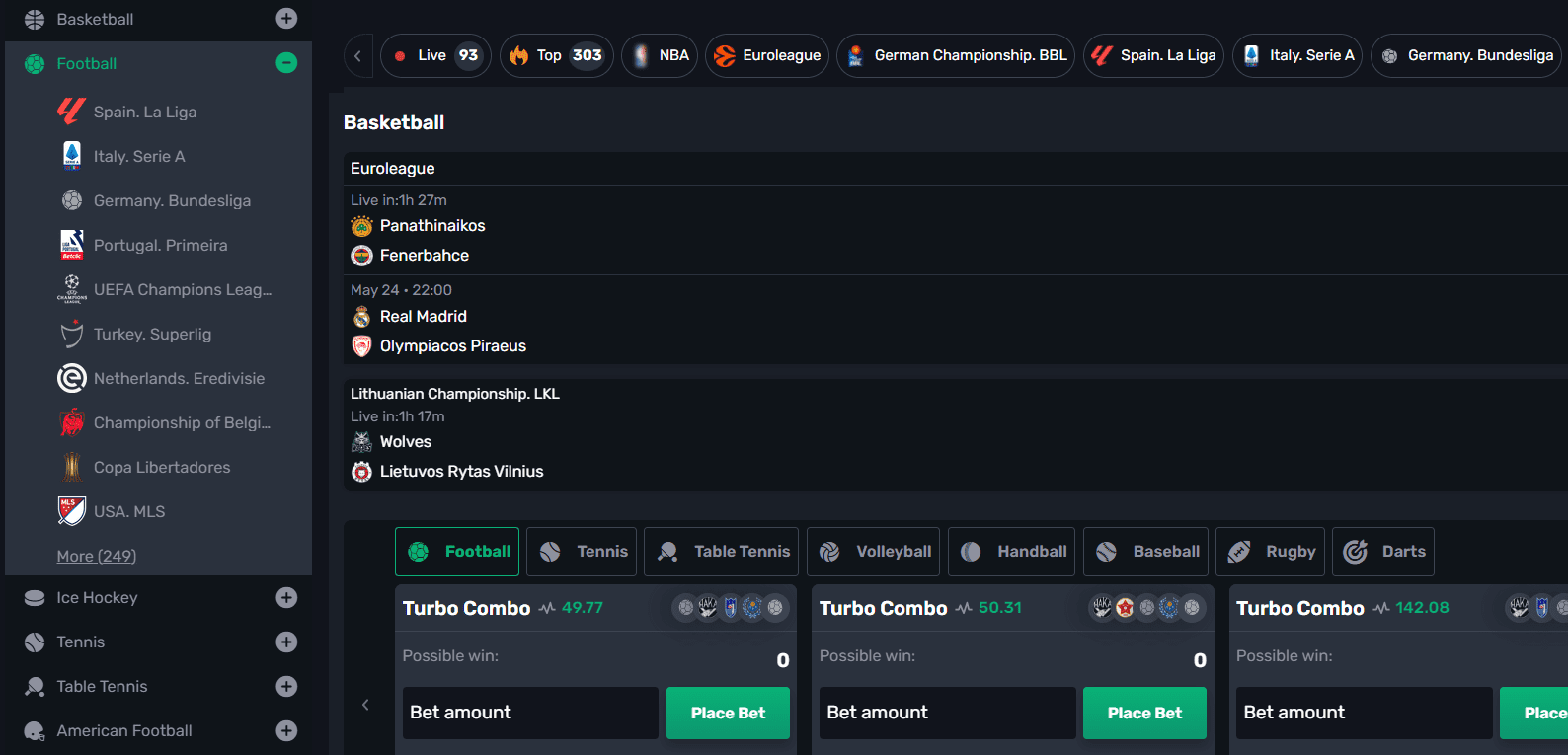Screen dimensions: 1568x755
Task: Open the Euroleague filter chip
Action: pos(767,55)
